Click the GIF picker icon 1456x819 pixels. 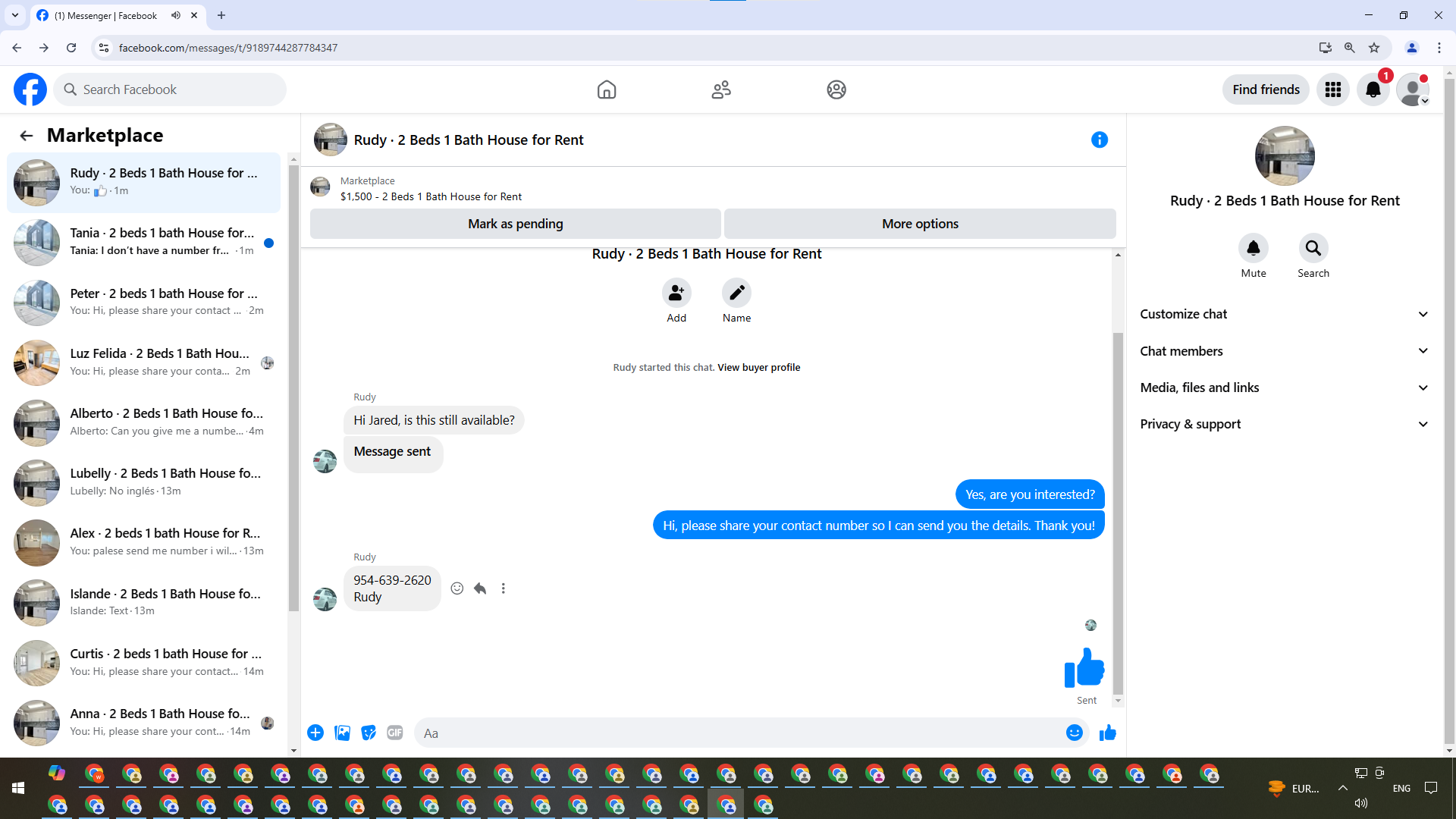pos(394,733)
